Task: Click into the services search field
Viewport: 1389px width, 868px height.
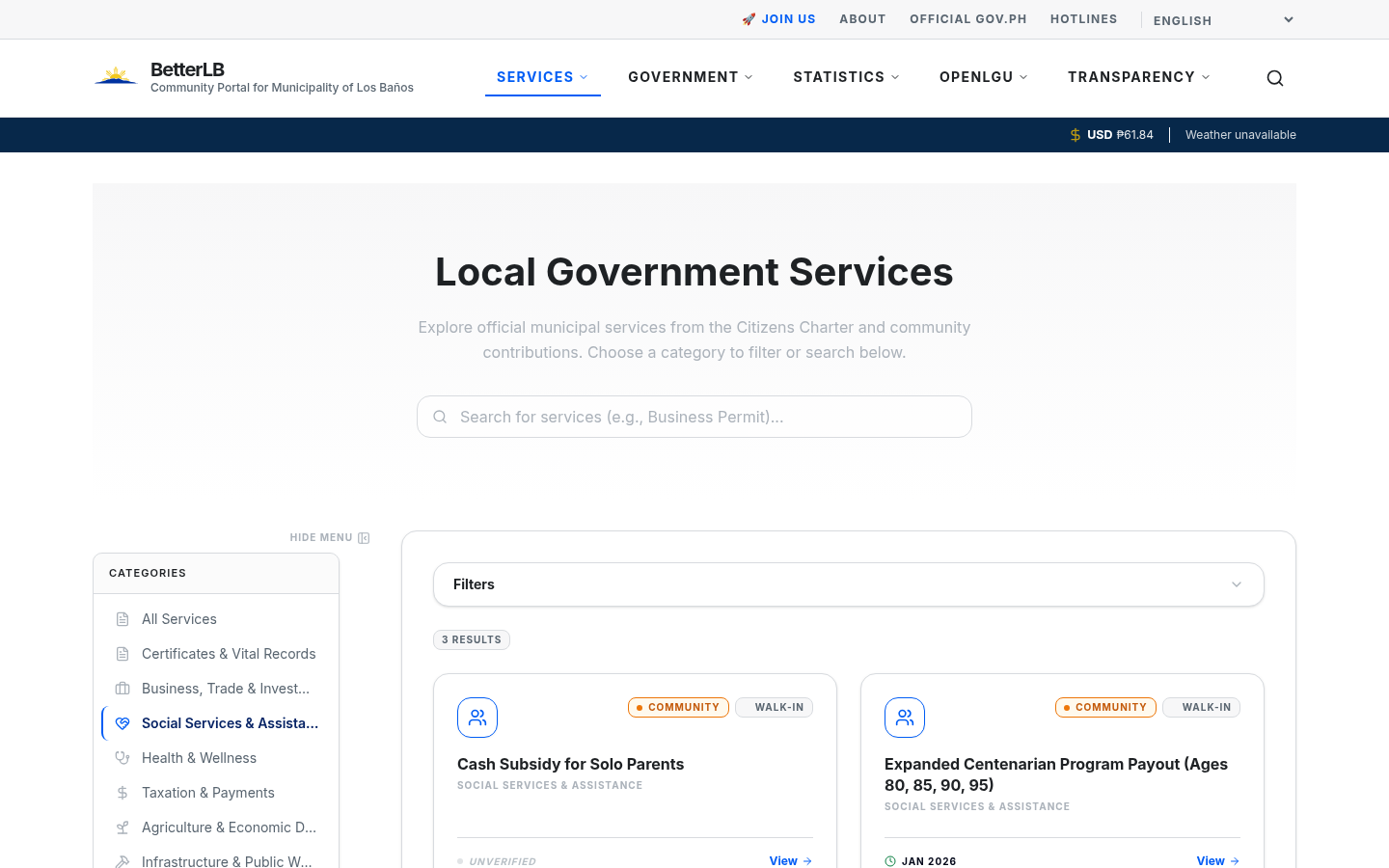Action: click(x=694, y=417)
